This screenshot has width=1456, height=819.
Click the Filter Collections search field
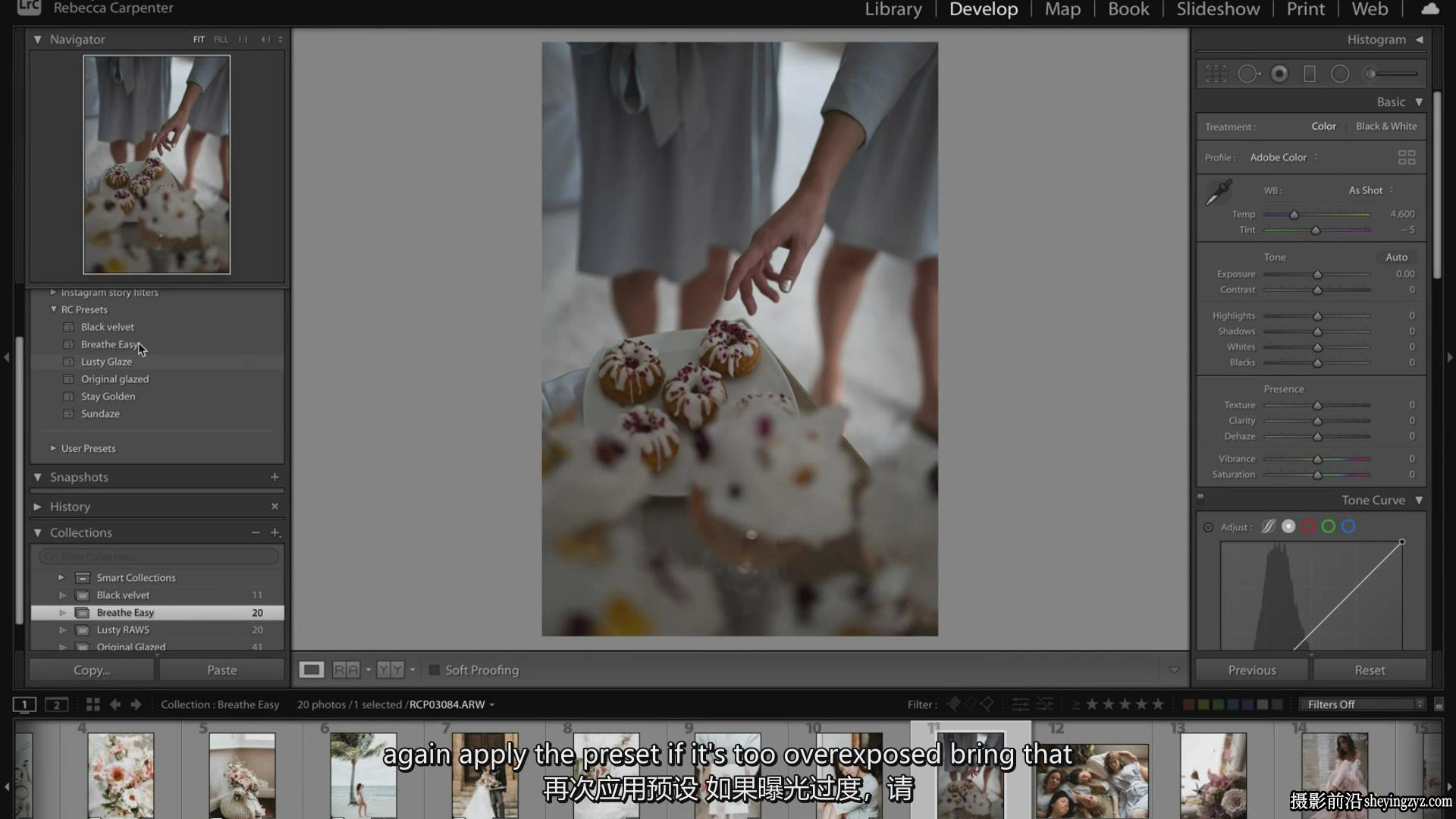[x=158, y=557]
